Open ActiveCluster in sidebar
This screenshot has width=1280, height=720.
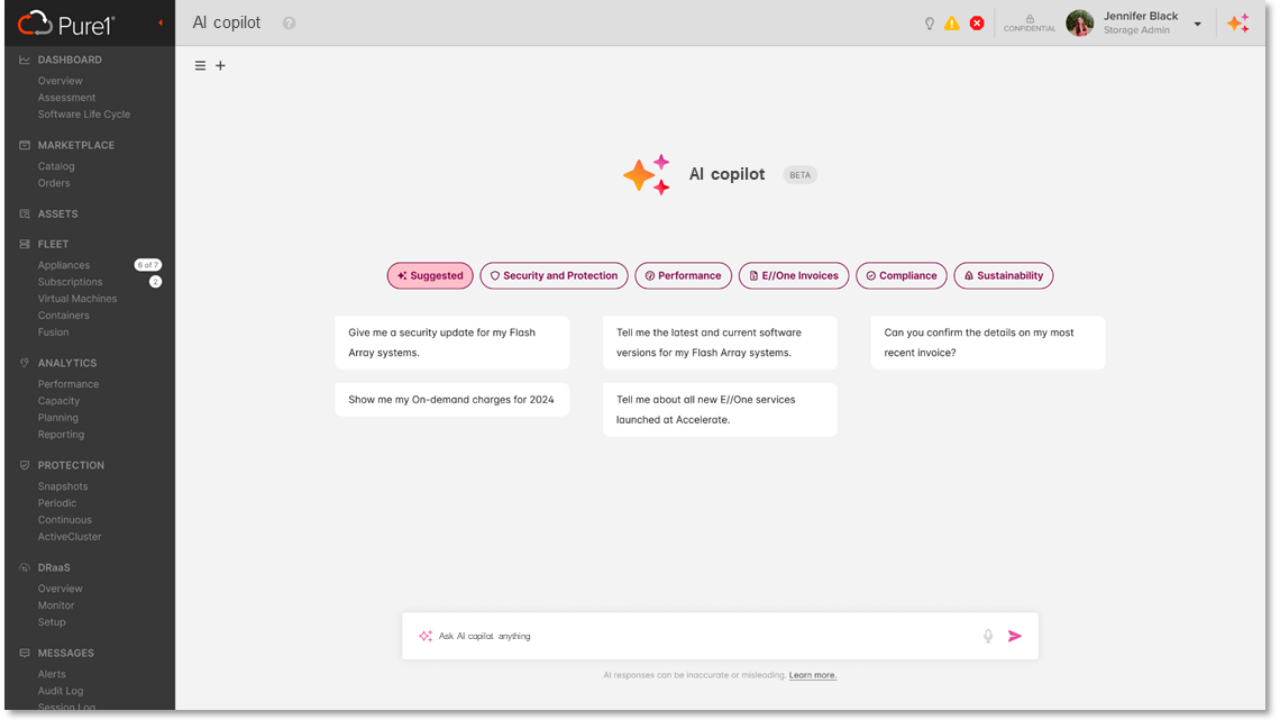70,537
